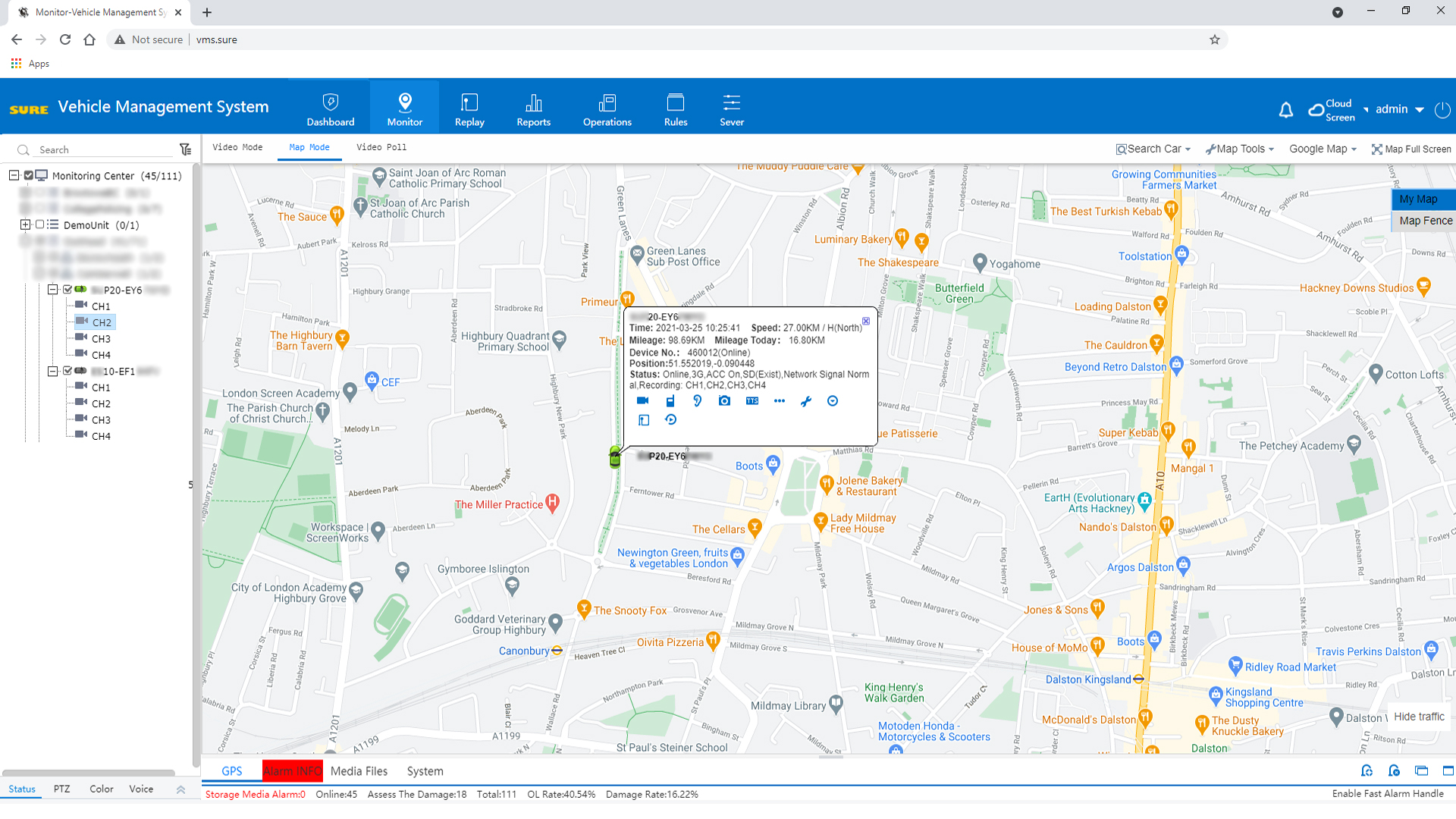Open a new browser tab
The height and width of the screenshot is (819, 1456).
coord(207,12)
